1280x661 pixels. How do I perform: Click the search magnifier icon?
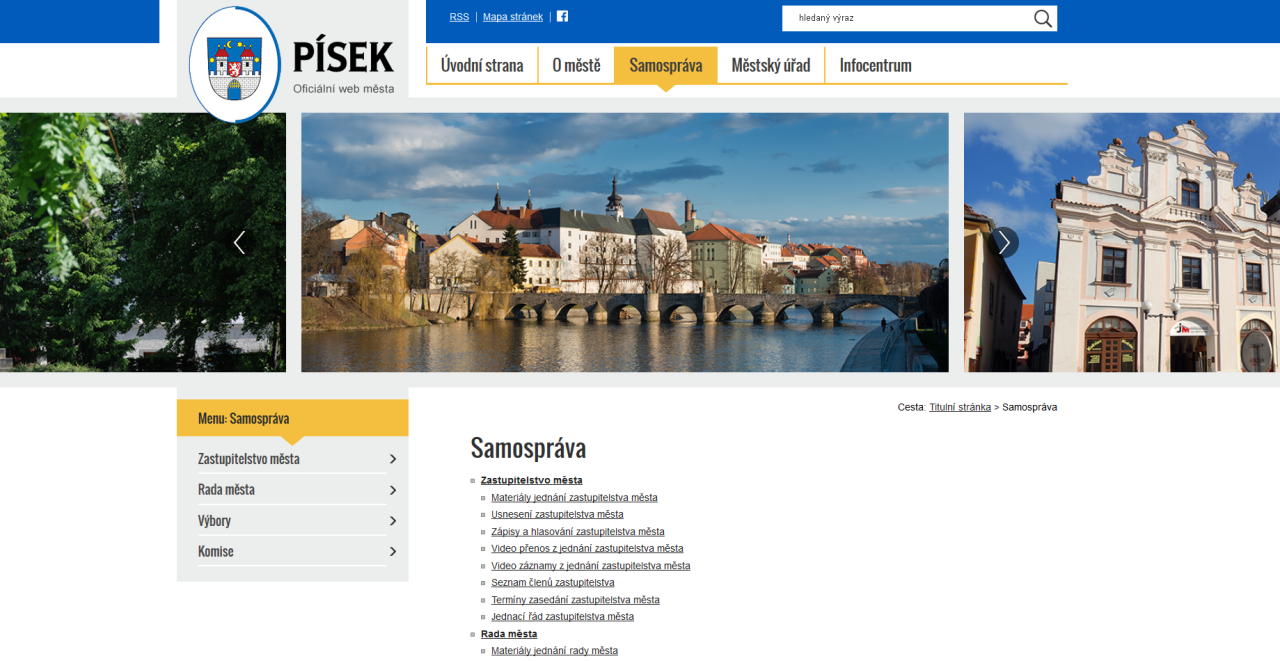pyautogui.click(x=1043, y=18)
